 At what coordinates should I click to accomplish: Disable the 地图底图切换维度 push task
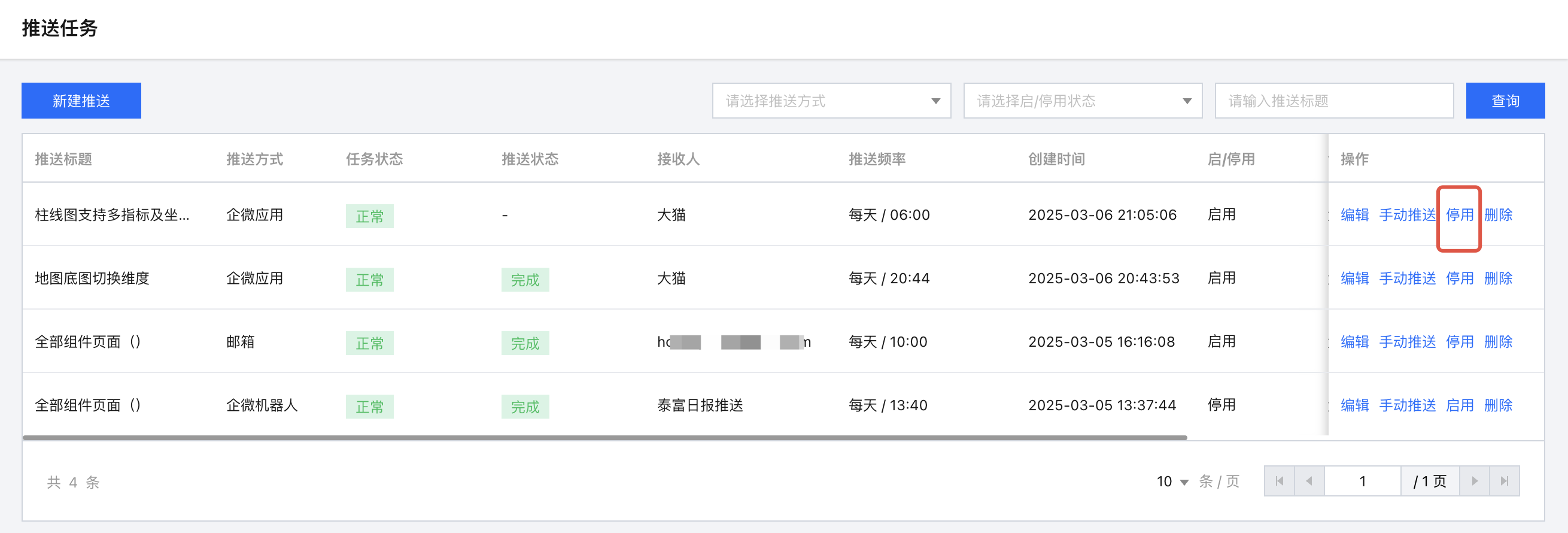[x=1459, y=278]
